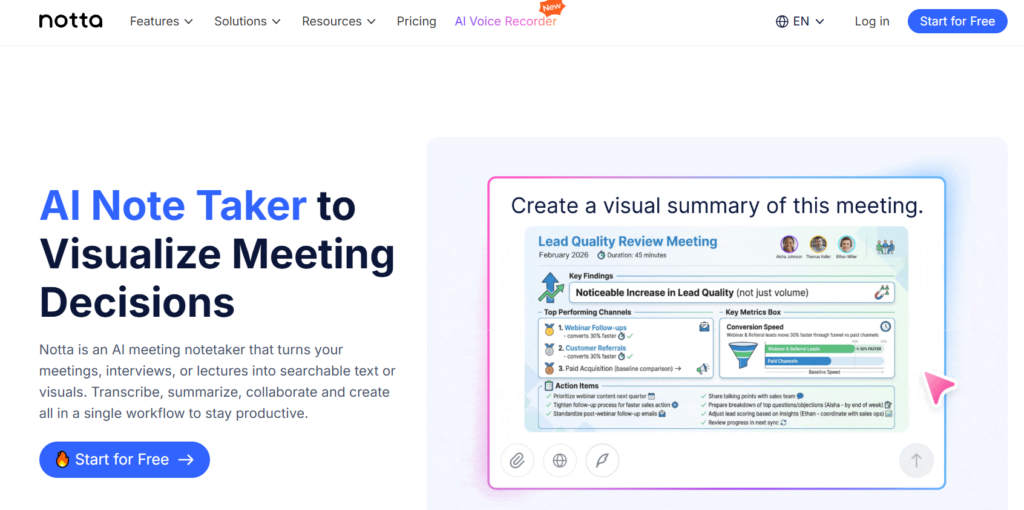1024x510 pixels.
Task: Click the Lead Quality Review Meeting summary image
Action: (716, 329)
